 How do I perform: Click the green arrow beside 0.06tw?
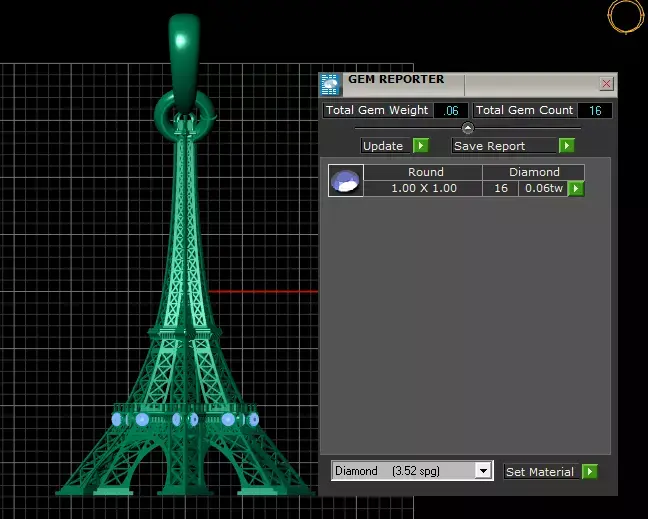point(576,188)
